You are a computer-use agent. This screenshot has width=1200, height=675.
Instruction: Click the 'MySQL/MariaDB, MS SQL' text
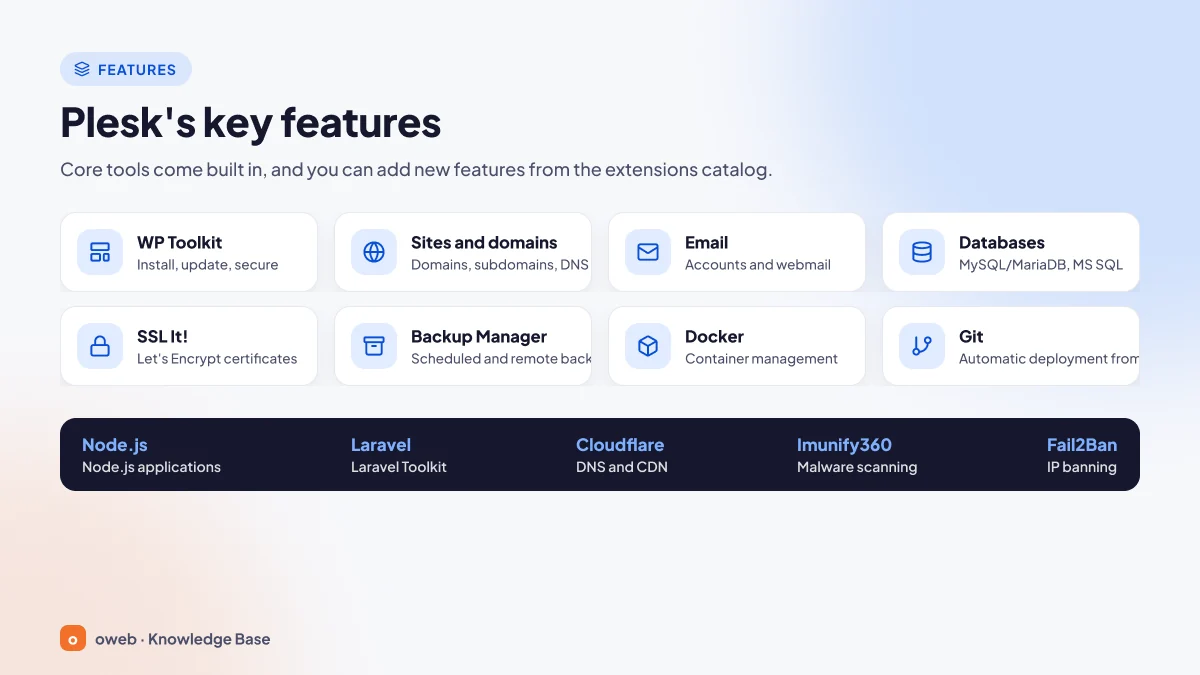[1041, 265]
